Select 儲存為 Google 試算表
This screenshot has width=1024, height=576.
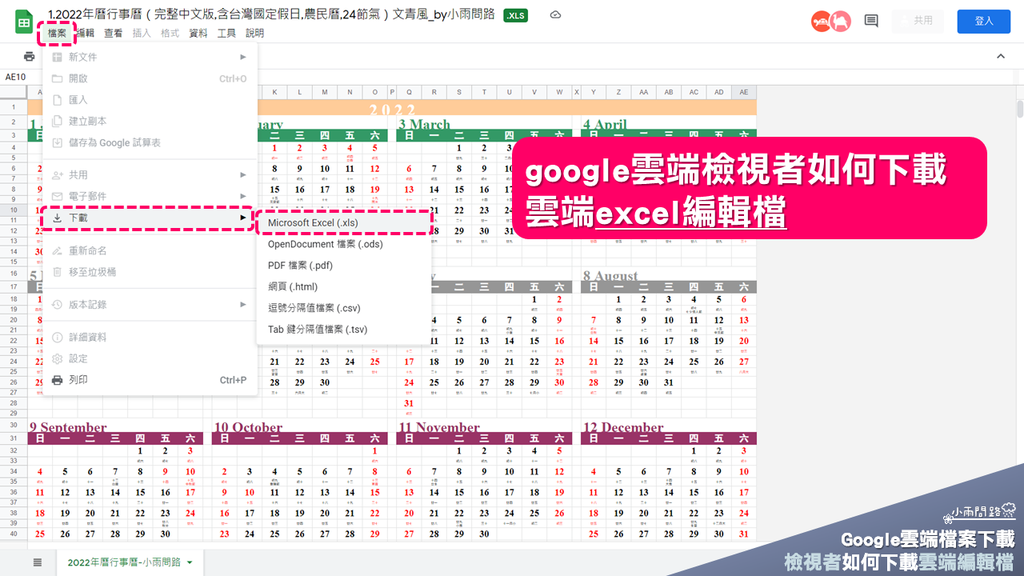[x=150, y=143]
